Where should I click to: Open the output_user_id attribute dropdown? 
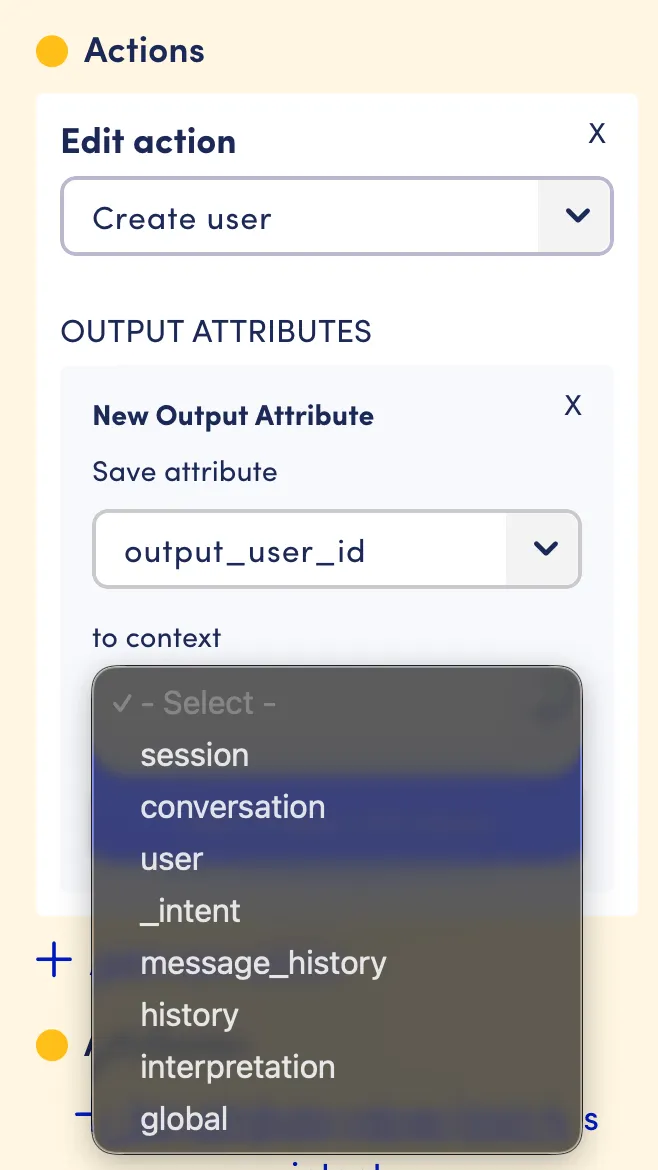[x=336, y=549]
